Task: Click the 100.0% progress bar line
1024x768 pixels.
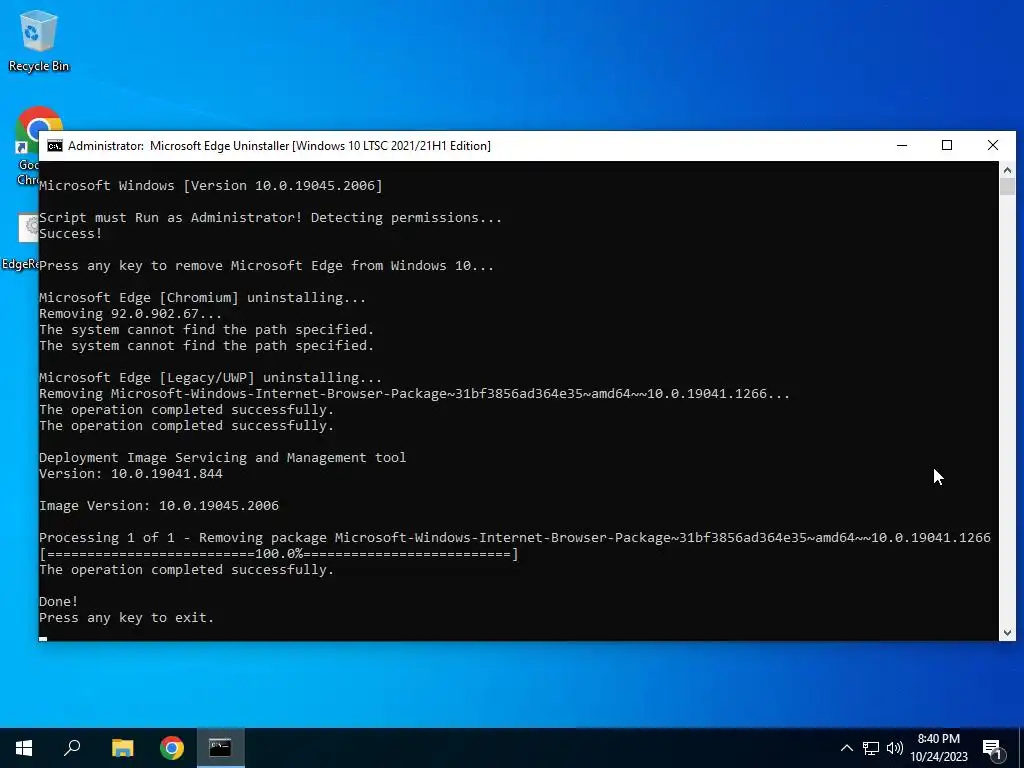Action: pos(279,554)
